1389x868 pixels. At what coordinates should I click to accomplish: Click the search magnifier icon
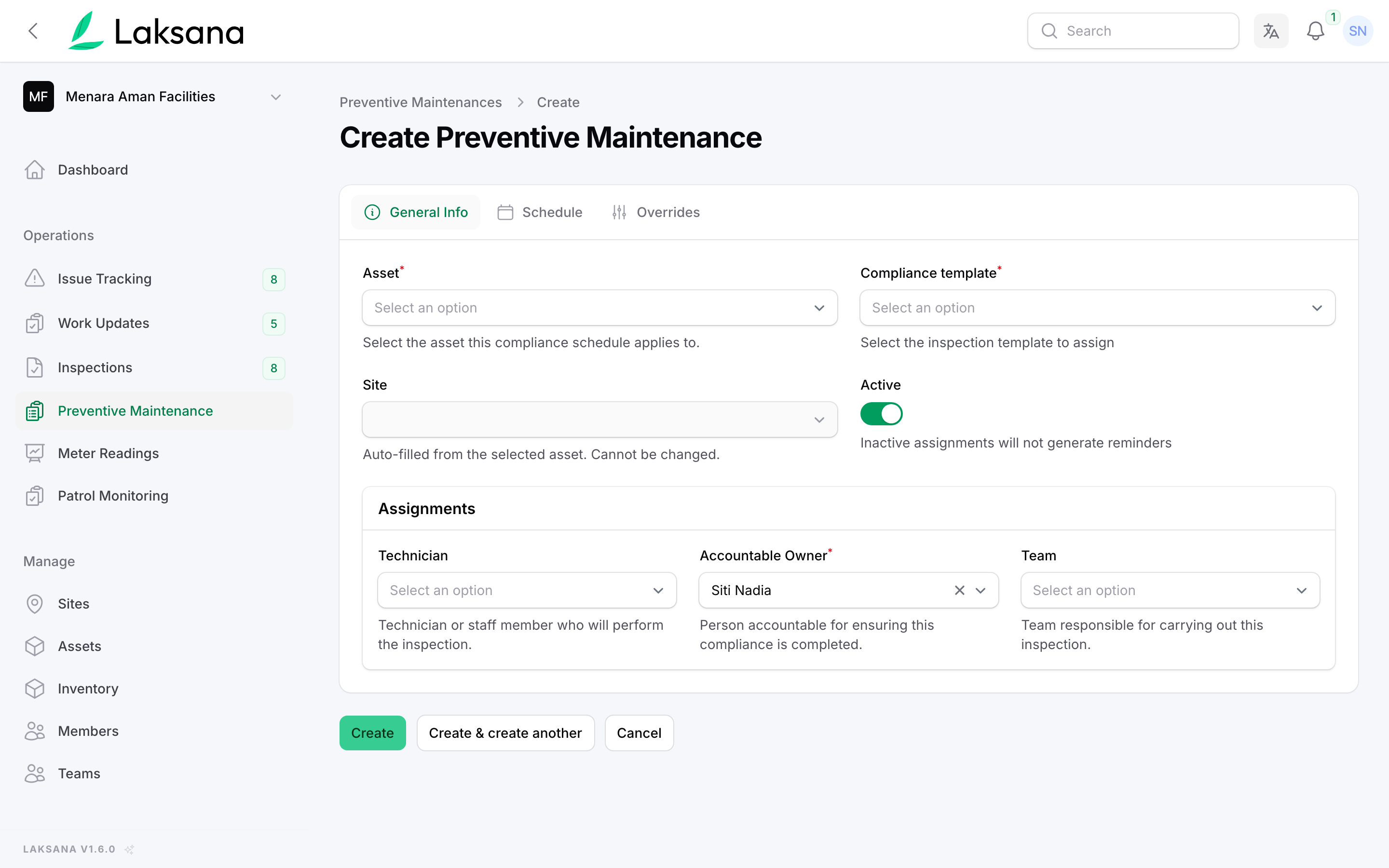click(x=1049, y=31)
